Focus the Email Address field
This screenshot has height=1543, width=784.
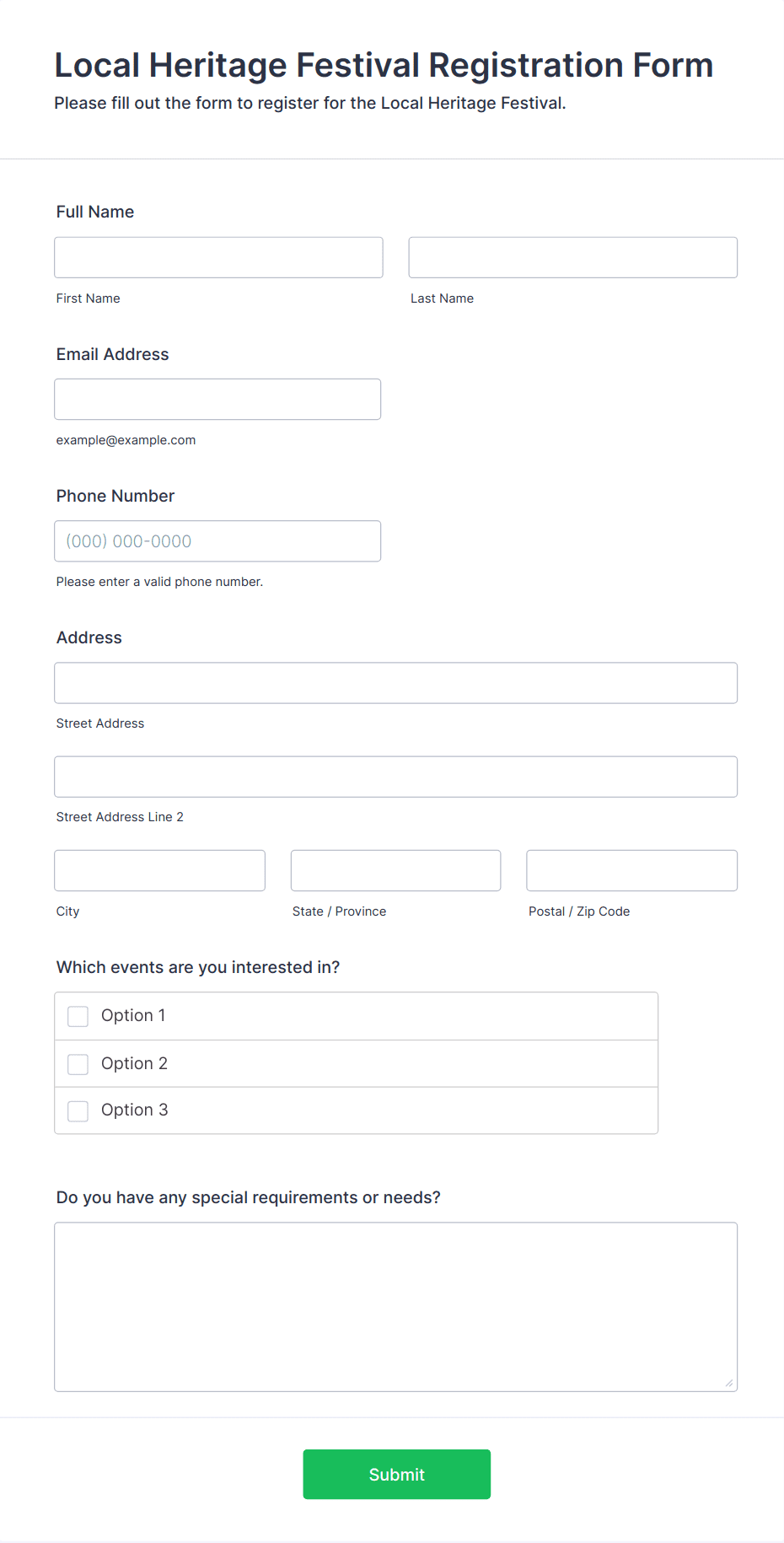[x=217, y=399]
